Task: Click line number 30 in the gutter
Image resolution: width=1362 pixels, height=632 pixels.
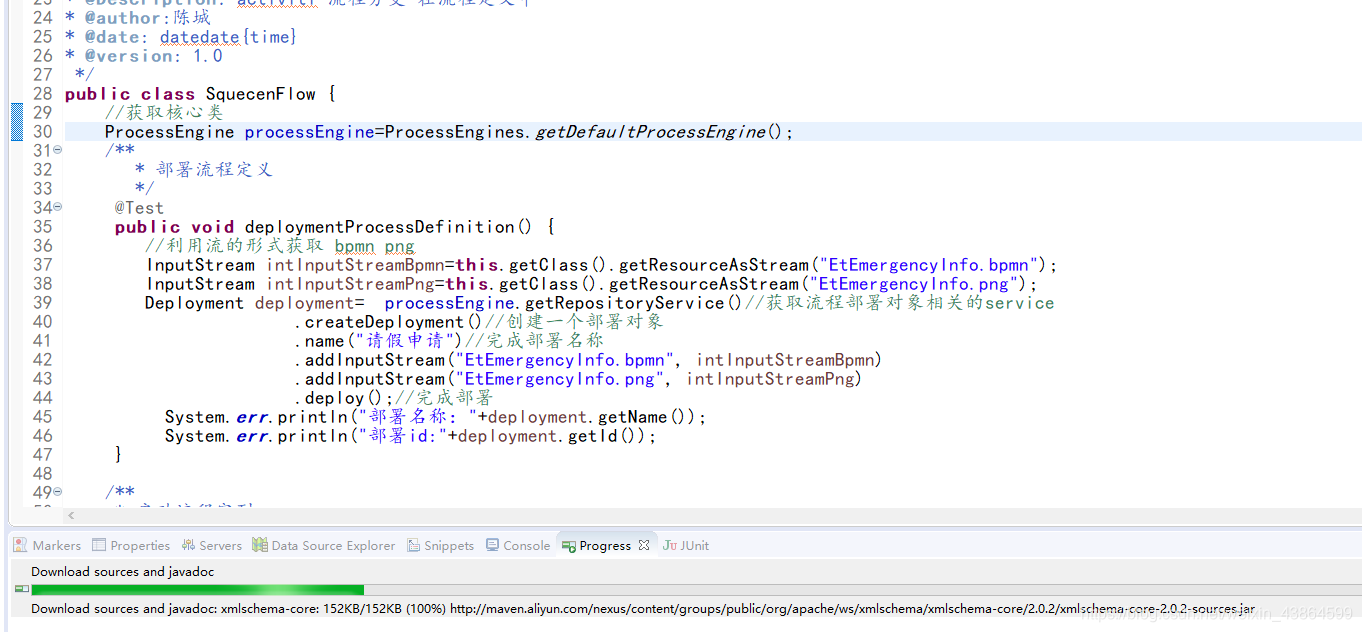Action: [42, 132]
